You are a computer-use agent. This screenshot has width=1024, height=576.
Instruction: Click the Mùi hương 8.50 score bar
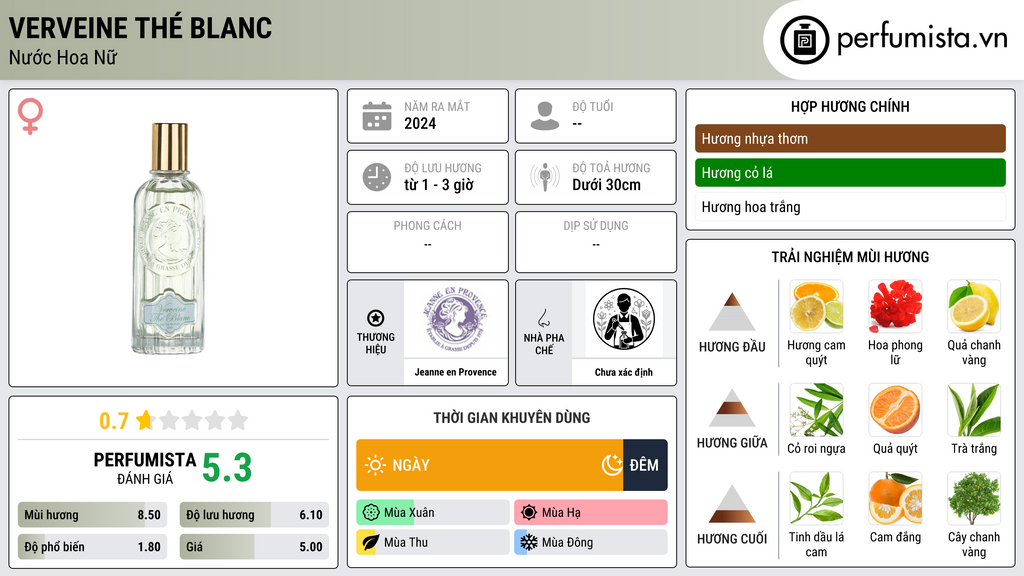(x=92, y=515)
